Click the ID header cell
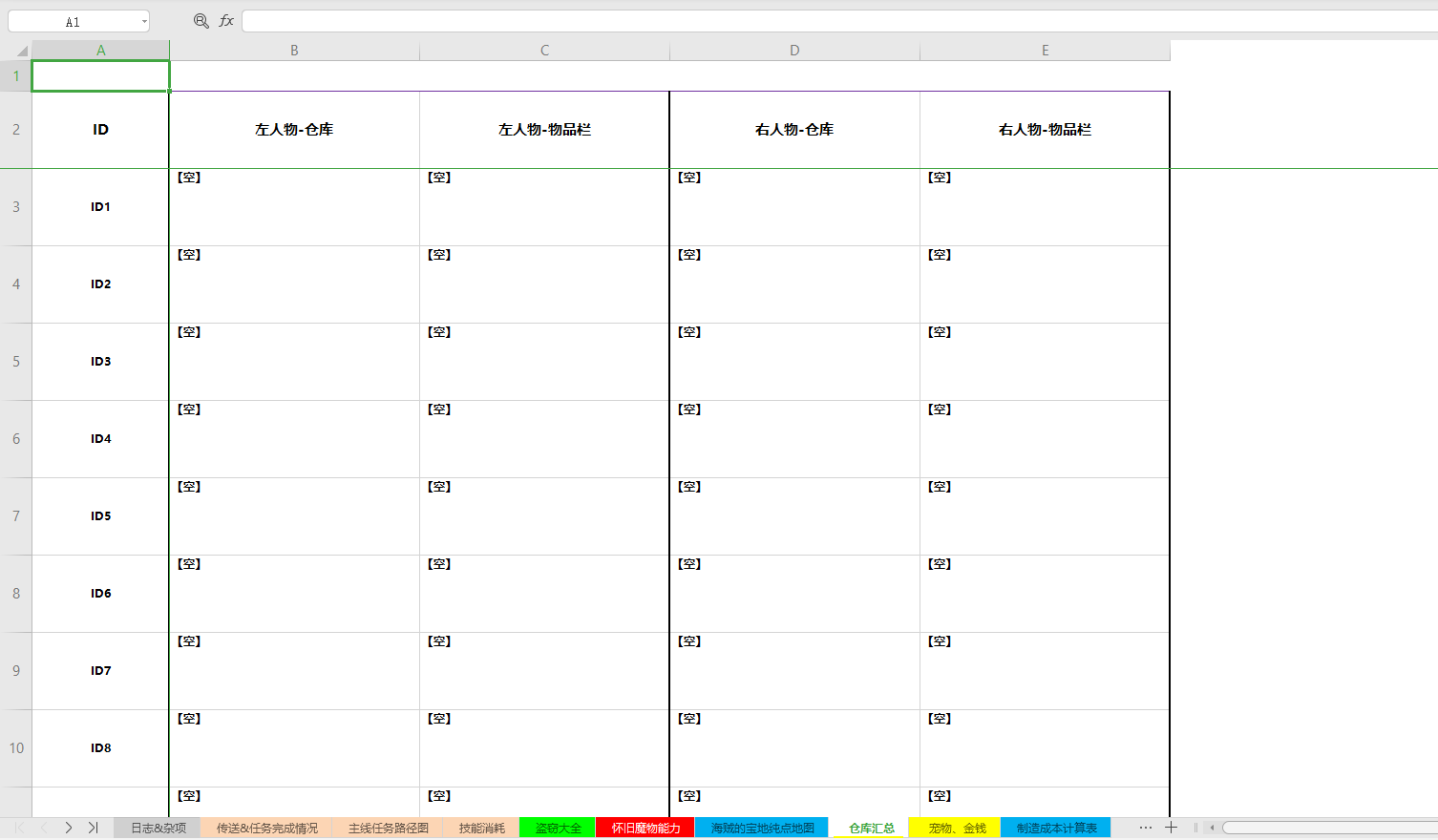1438x840 pixels. click(100, 130)
